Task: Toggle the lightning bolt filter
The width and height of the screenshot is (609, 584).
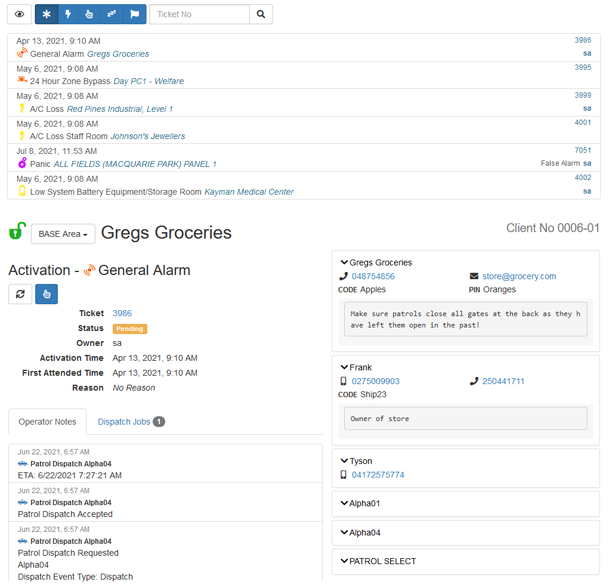Action: coord(68,14)
